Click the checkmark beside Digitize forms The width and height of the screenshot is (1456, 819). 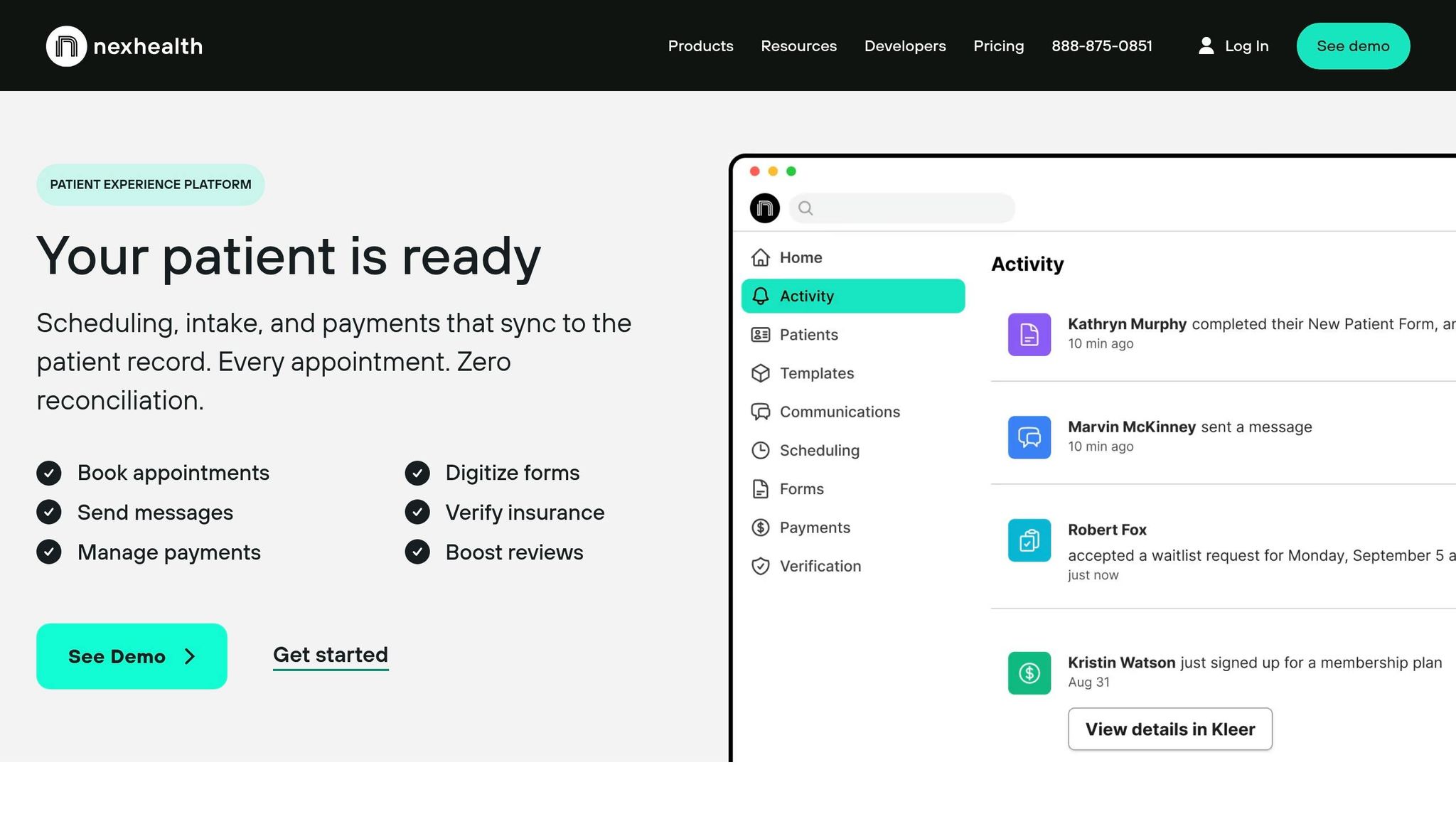pyautogui.click(x=417, y=473)
